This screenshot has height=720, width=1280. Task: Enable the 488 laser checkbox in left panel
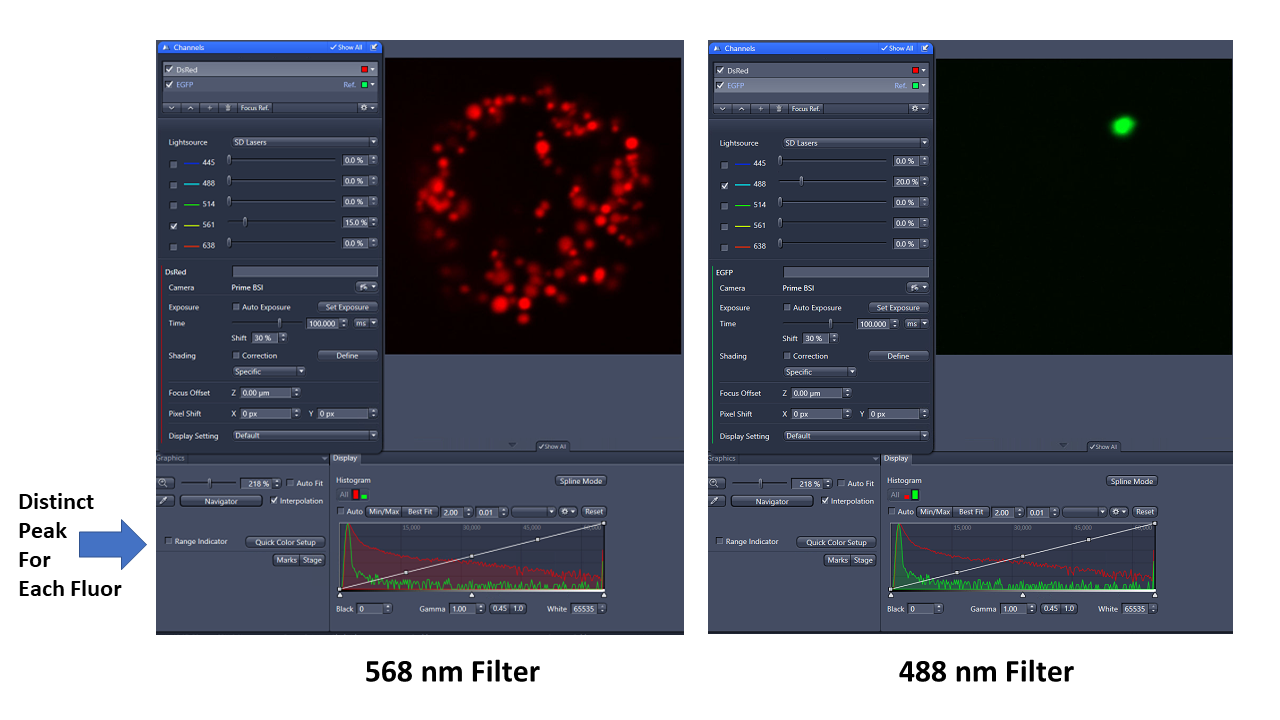coord(174,185)
